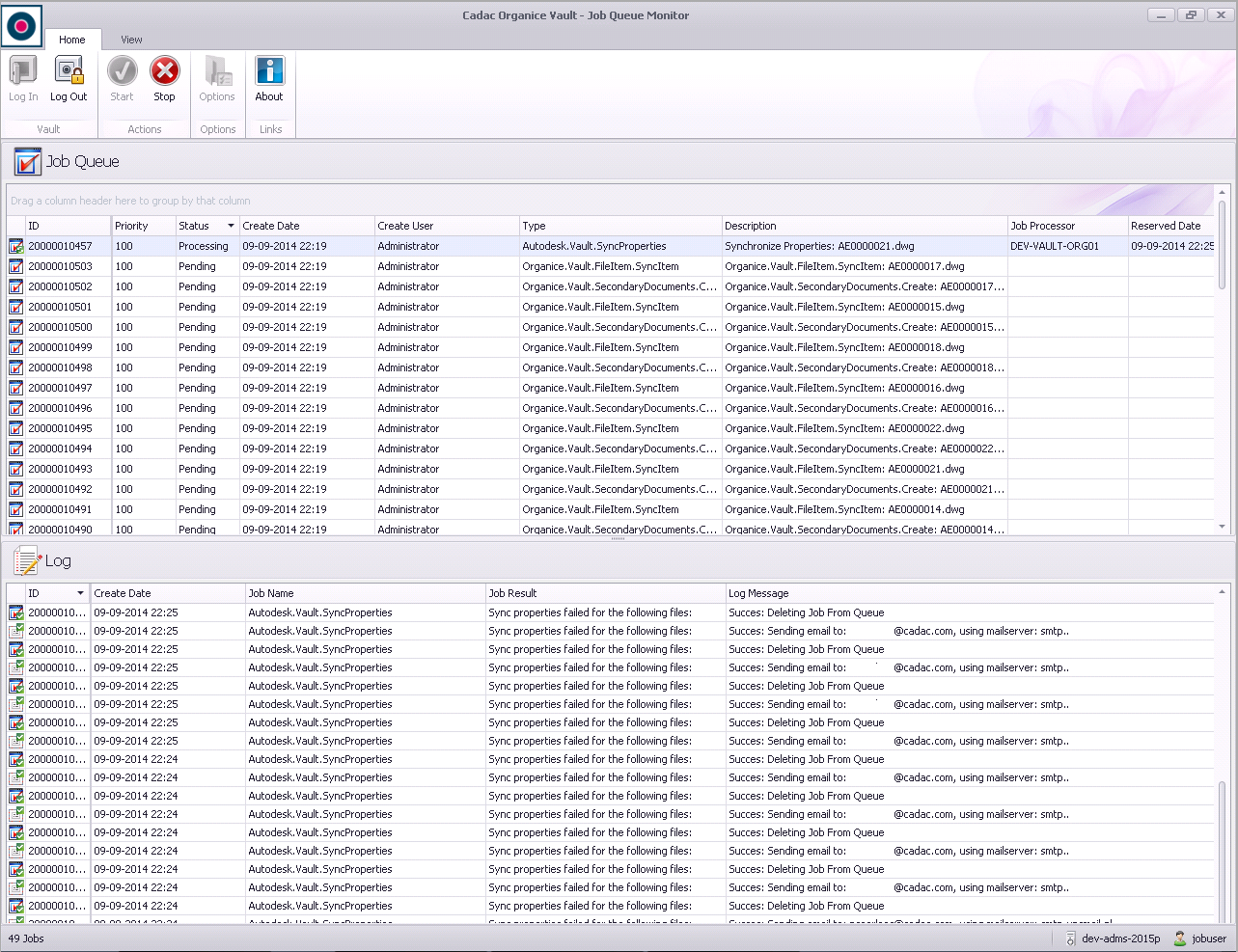Sort by the Type column header
1238x952 pixels.
coord(620,226)
